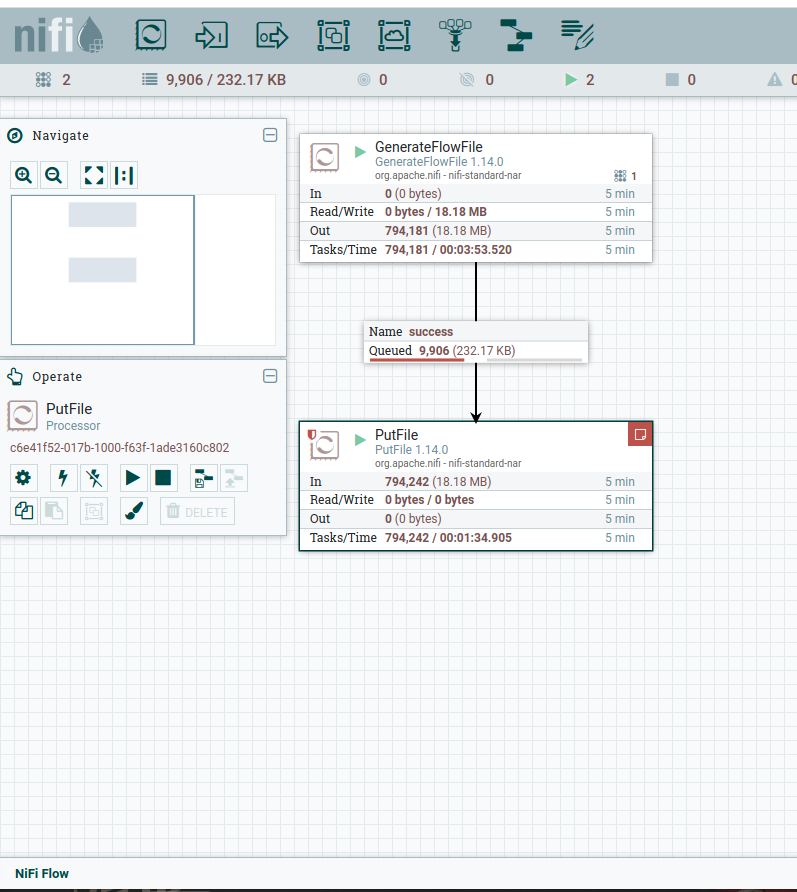
Task: Click PutFile running status arrow
Action: click(360, 440)
